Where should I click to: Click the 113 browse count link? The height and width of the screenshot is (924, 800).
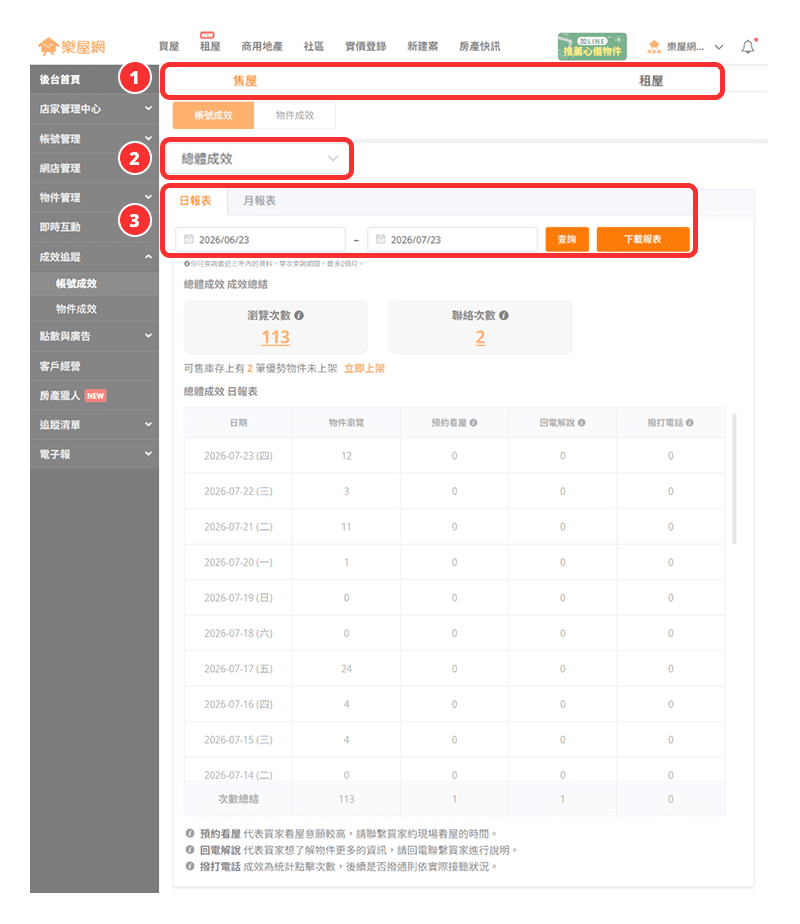coord(275,337)
